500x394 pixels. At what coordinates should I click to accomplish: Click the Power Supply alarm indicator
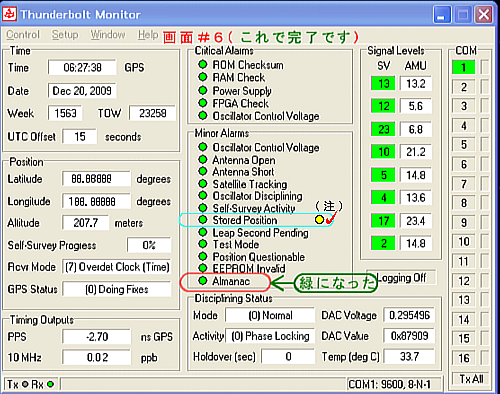(x=203, y=90)
